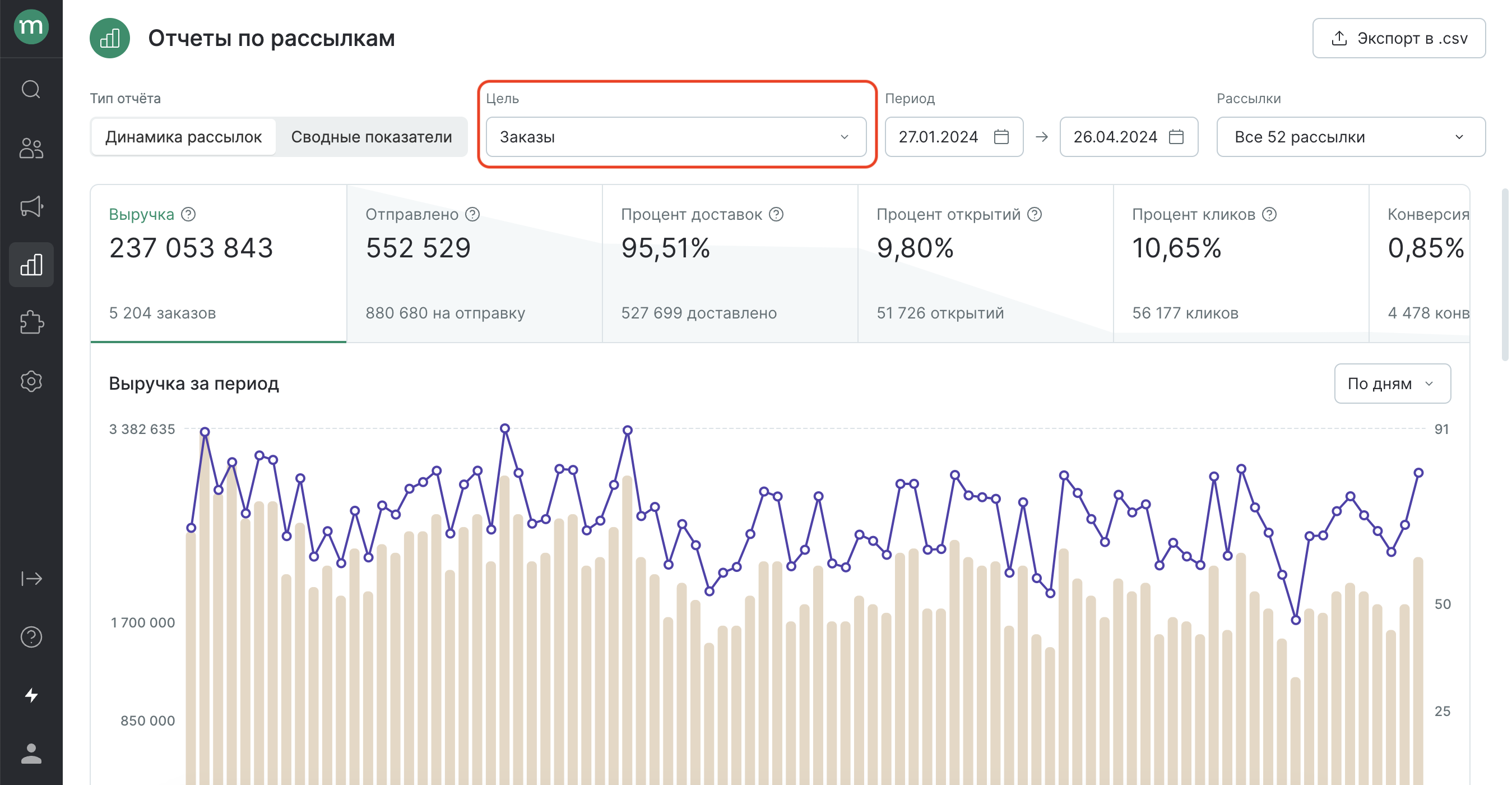Open the customers people icon in sidebar
The width and height of the screenshot is (1512, 785).
(x=31, y=148)
